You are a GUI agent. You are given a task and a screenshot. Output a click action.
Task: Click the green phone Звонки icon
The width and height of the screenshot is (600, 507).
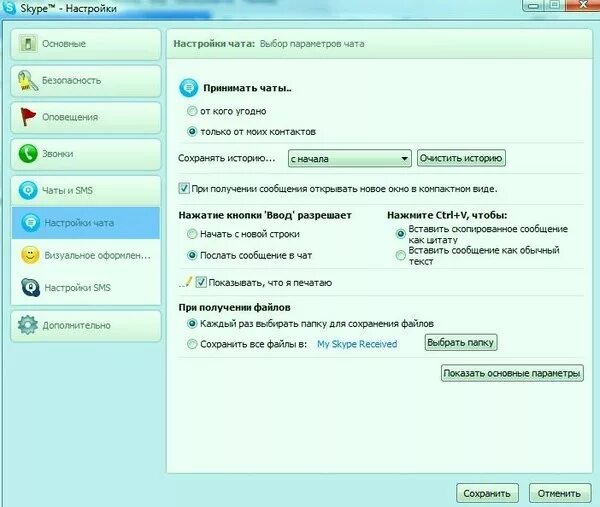pos(28,154)
